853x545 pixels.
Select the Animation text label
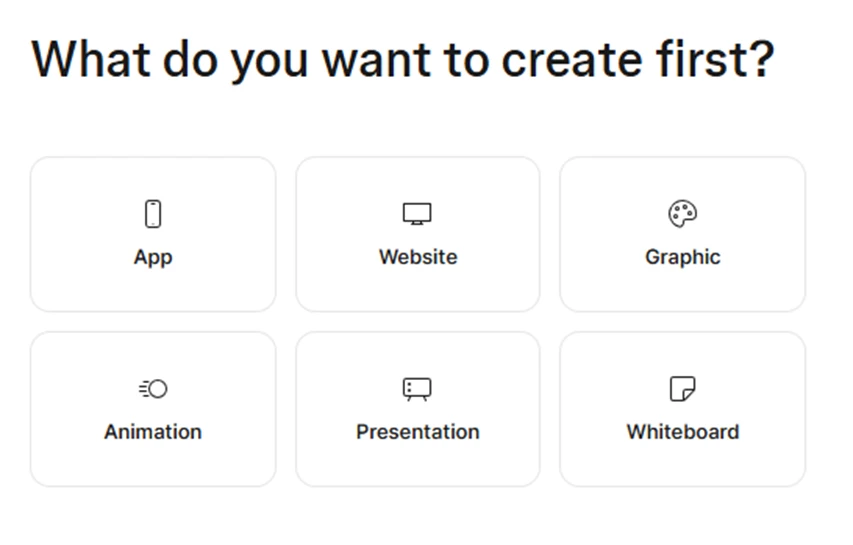tap(153, 432)
